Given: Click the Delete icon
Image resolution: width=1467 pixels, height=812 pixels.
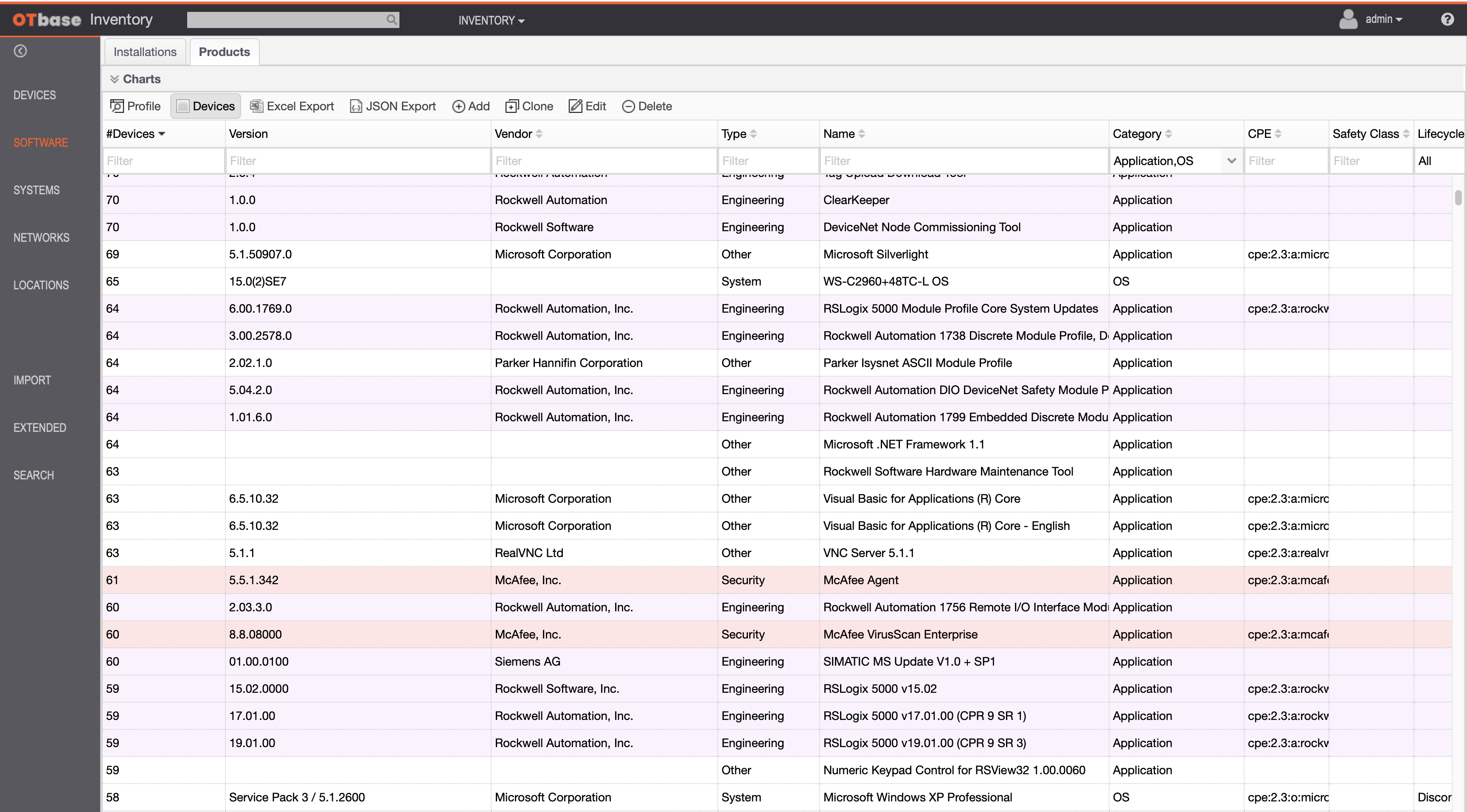Looking at the screenshot, I should [628, 106].
